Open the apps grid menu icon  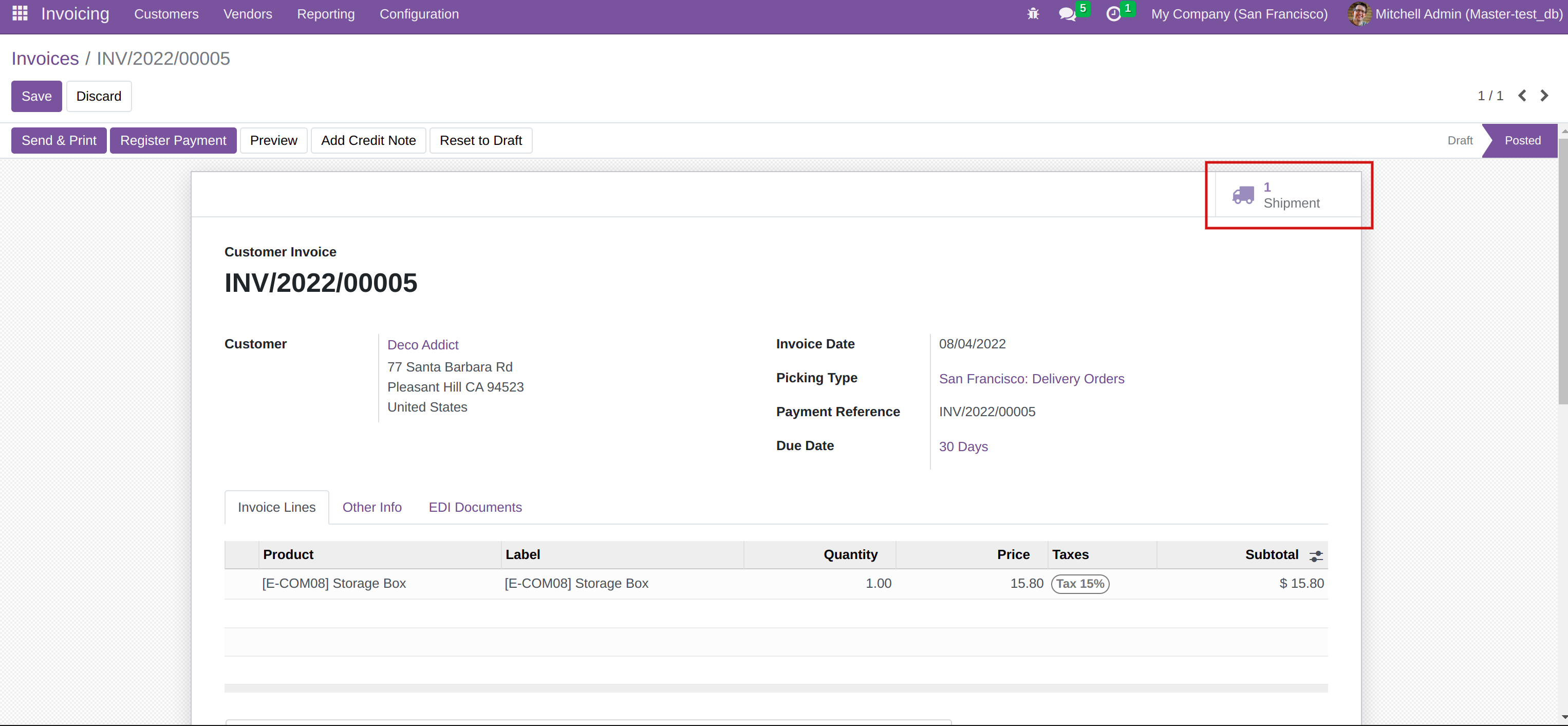coord(20,13)
